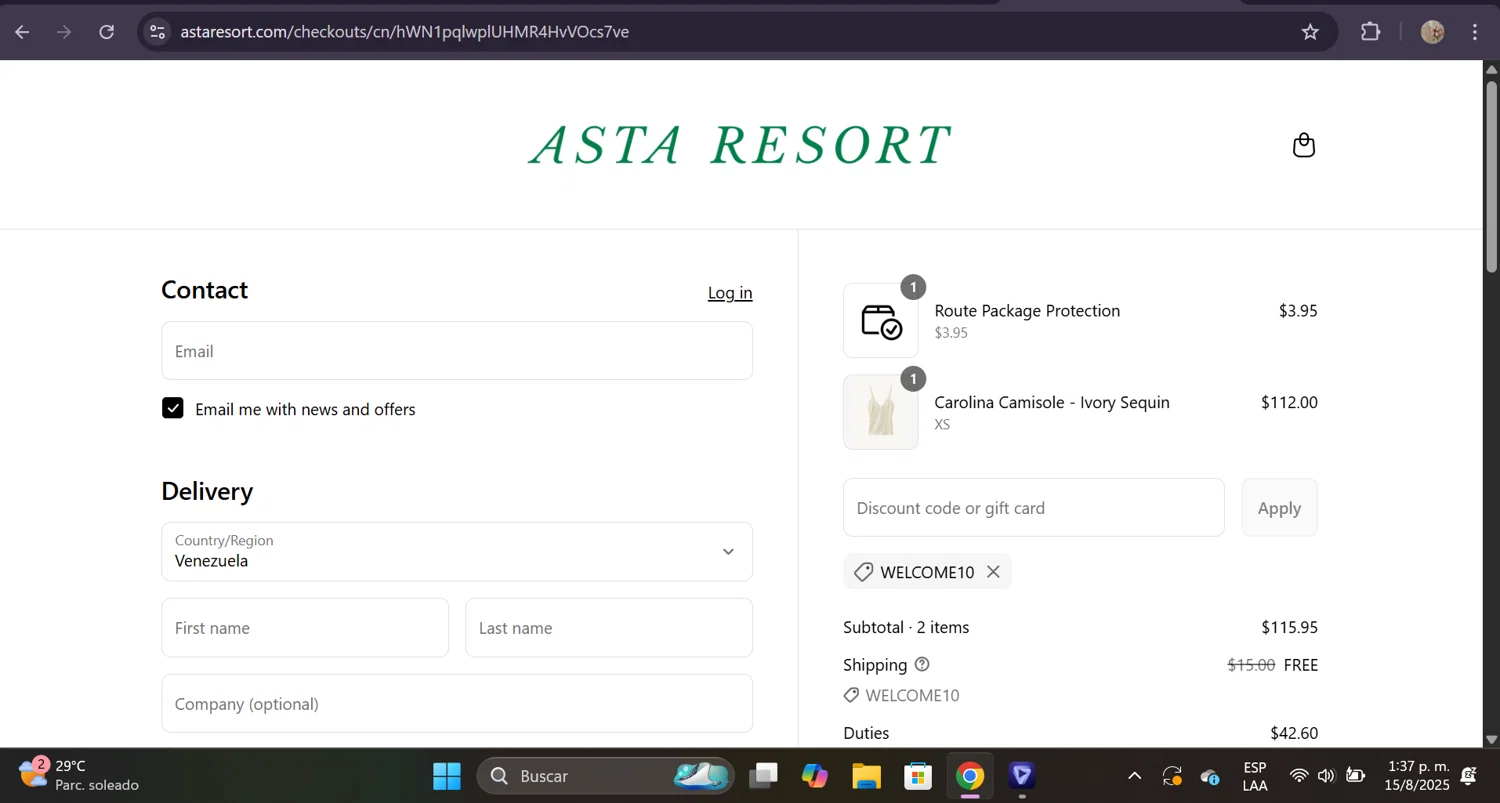Open the OneDrive cloud tray icon
The width and height of the screenshot is (1500, 803).
1209,776
